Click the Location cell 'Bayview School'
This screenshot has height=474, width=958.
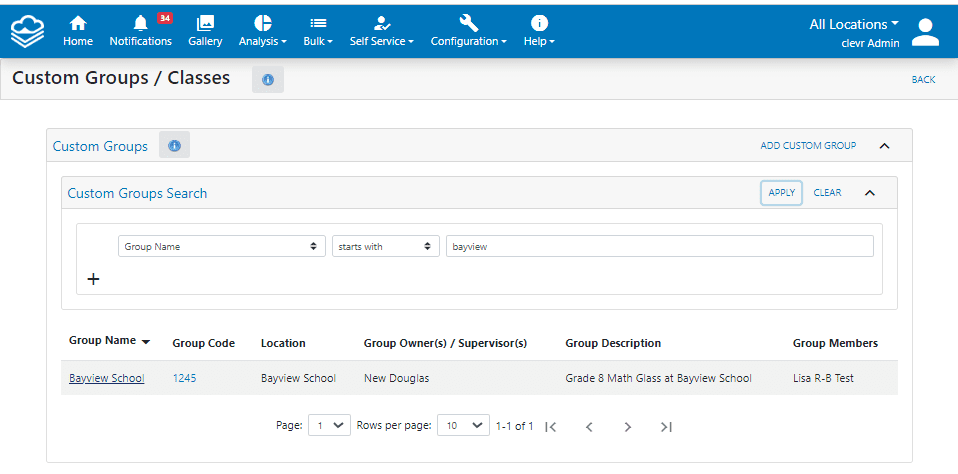coord(298,378)
